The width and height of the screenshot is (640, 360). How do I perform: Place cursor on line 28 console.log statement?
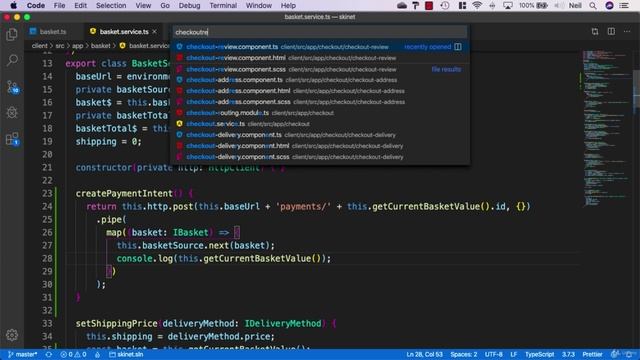[224, 258]
